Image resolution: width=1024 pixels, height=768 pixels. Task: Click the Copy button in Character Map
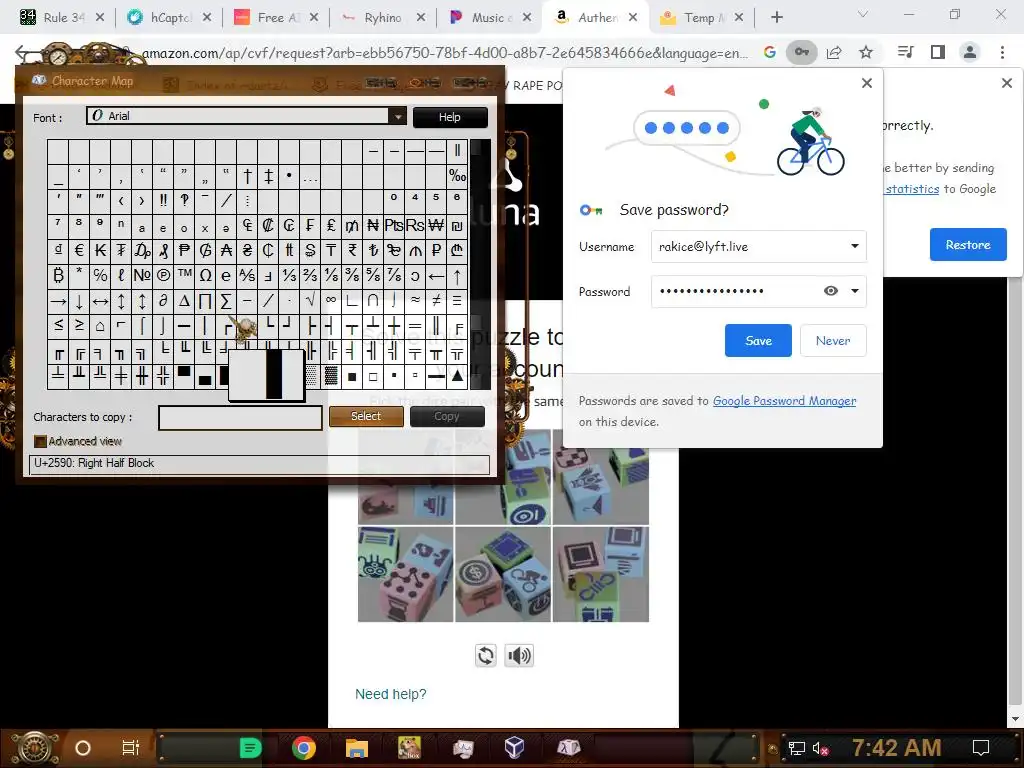point(447,416)
